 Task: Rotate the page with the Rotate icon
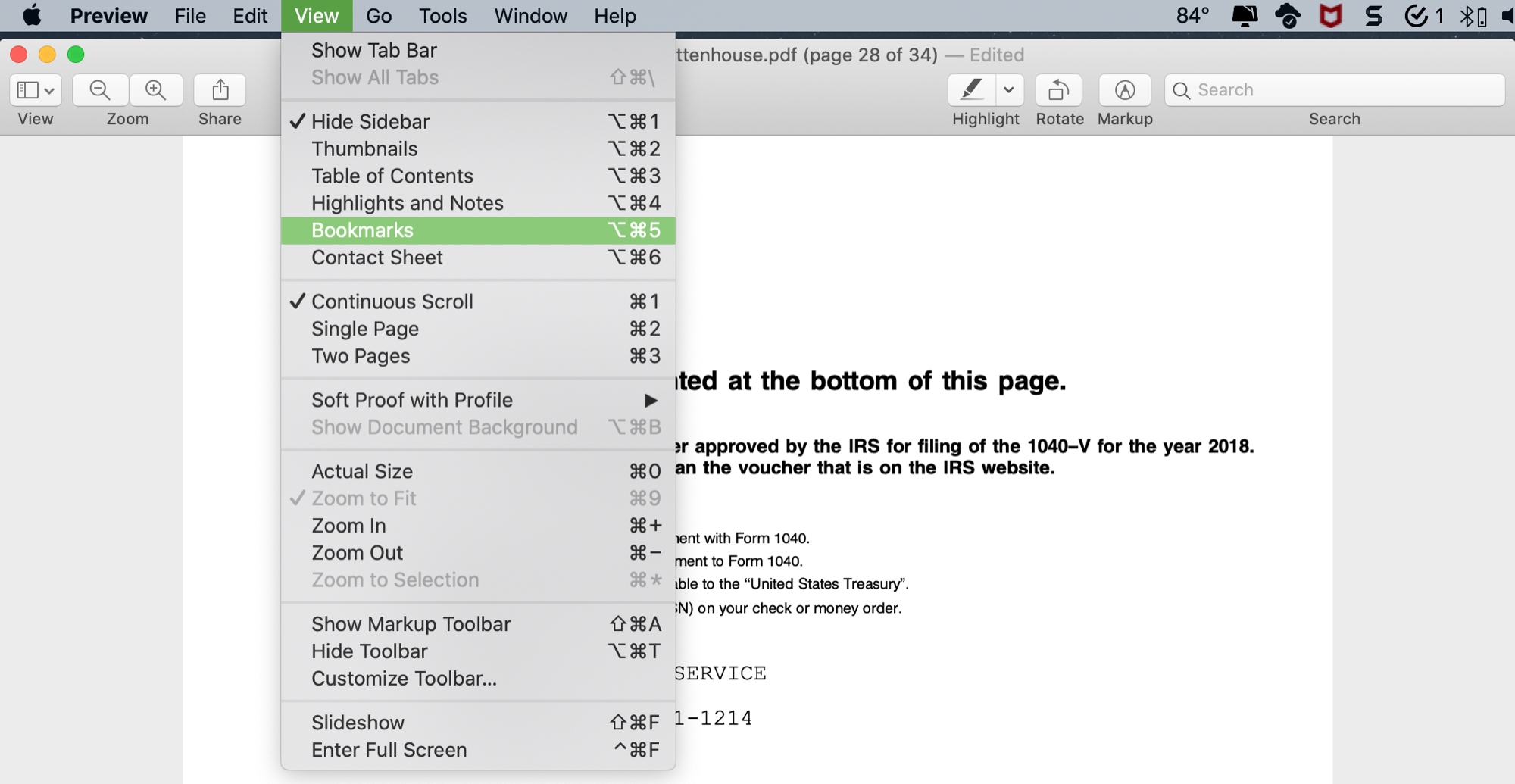(1059, 90)
